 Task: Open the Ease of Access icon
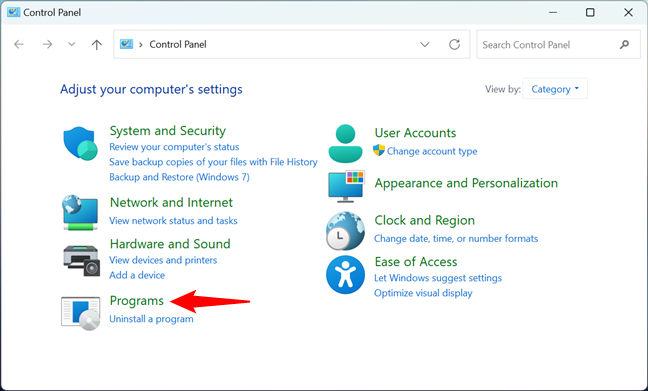pyautogui.click(x=345, y=275)
